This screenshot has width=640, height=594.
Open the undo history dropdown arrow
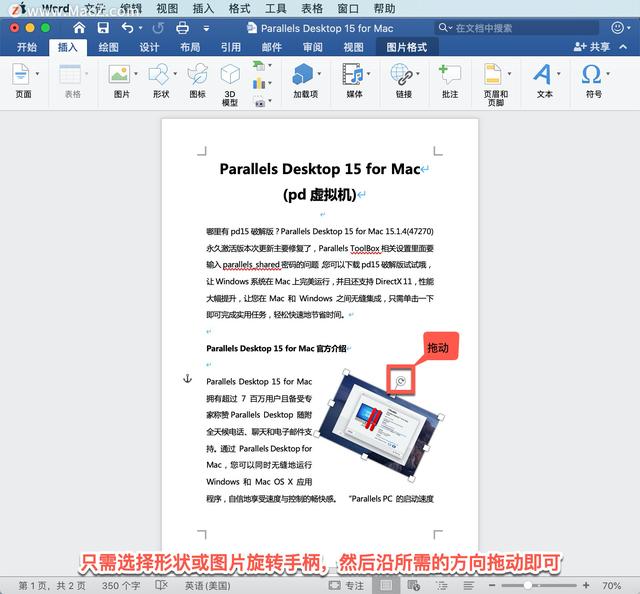coord(140,28)
